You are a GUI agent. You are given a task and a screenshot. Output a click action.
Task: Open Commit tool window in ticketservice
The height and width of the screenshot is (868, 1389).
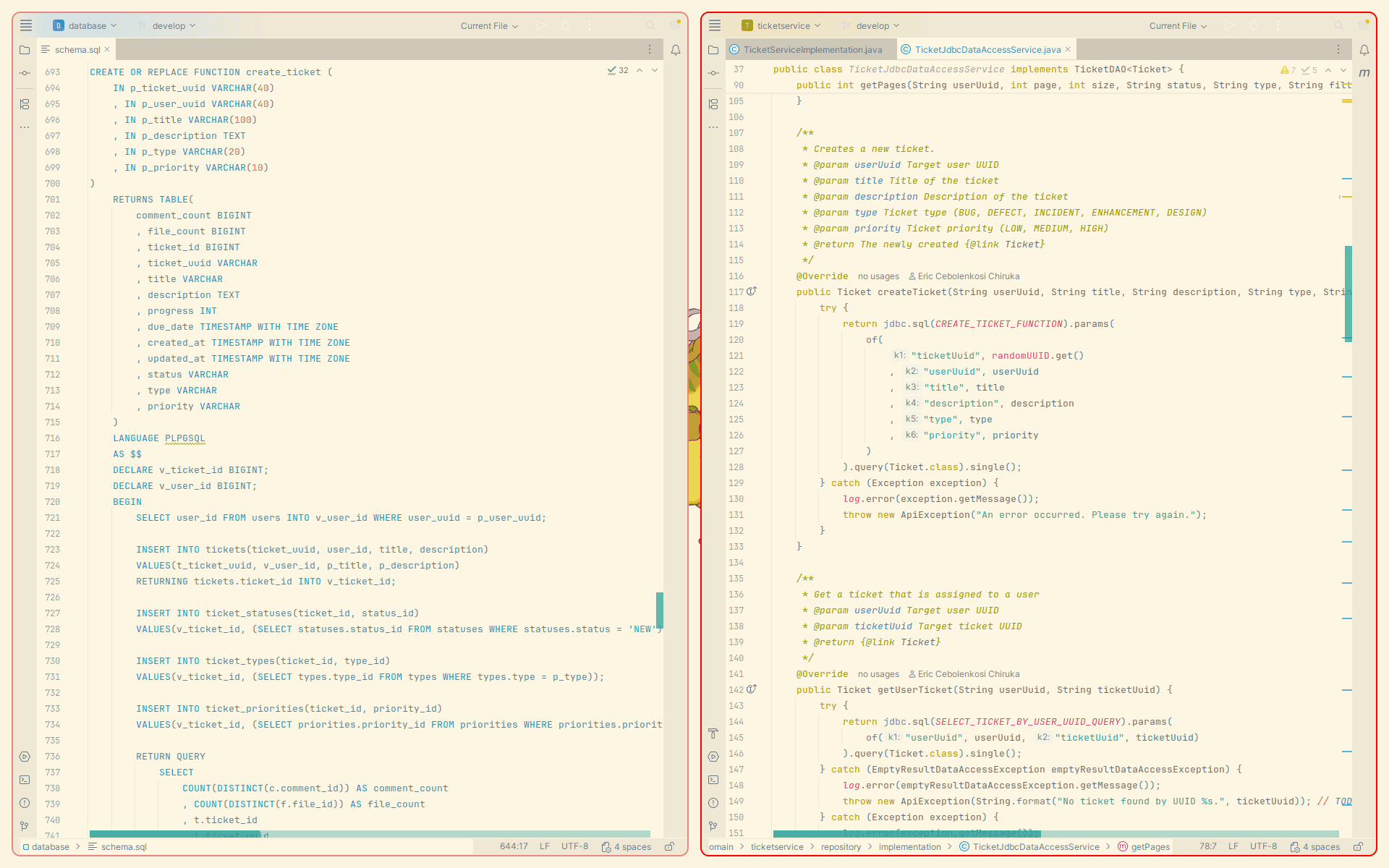713,73
